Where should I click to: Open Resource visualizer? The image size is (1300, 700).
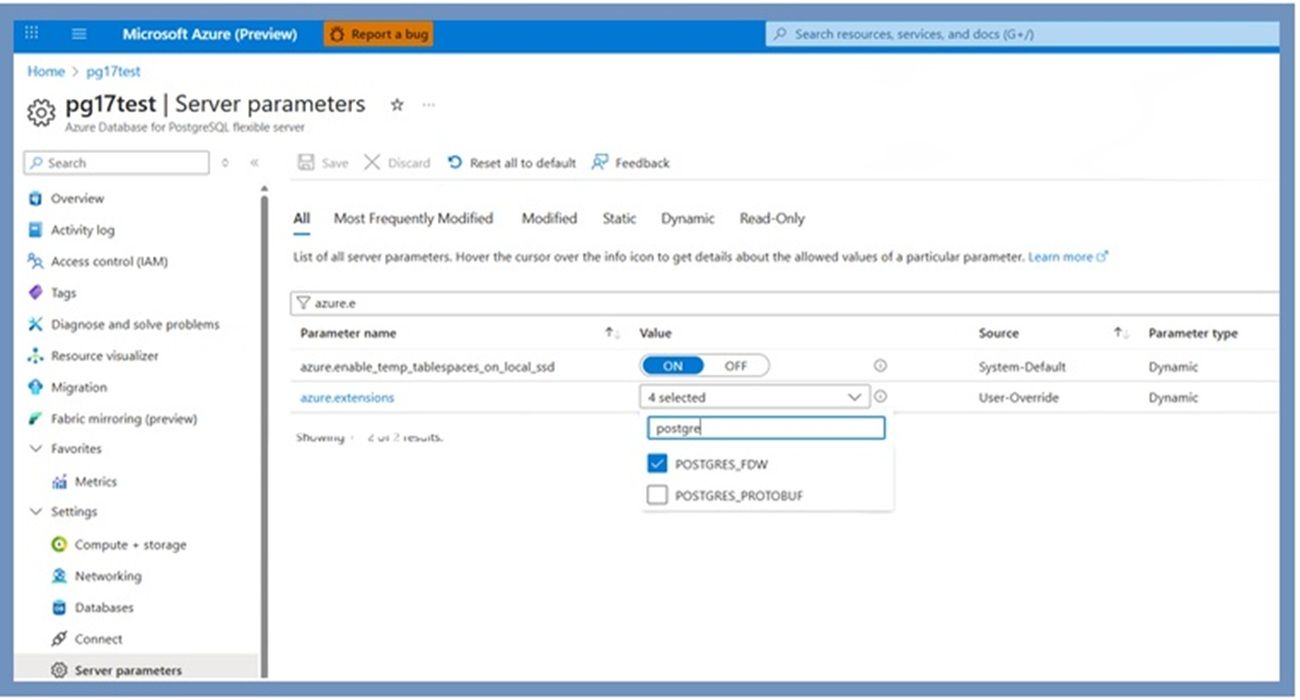(105, 355)
